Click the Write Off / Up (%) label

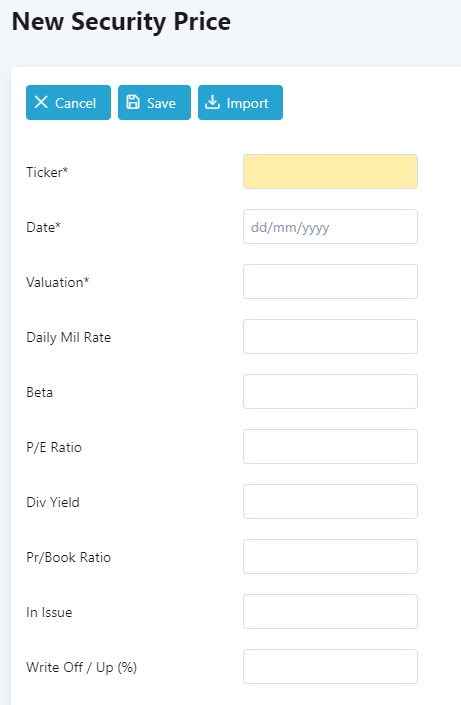(x=81, y=667)
